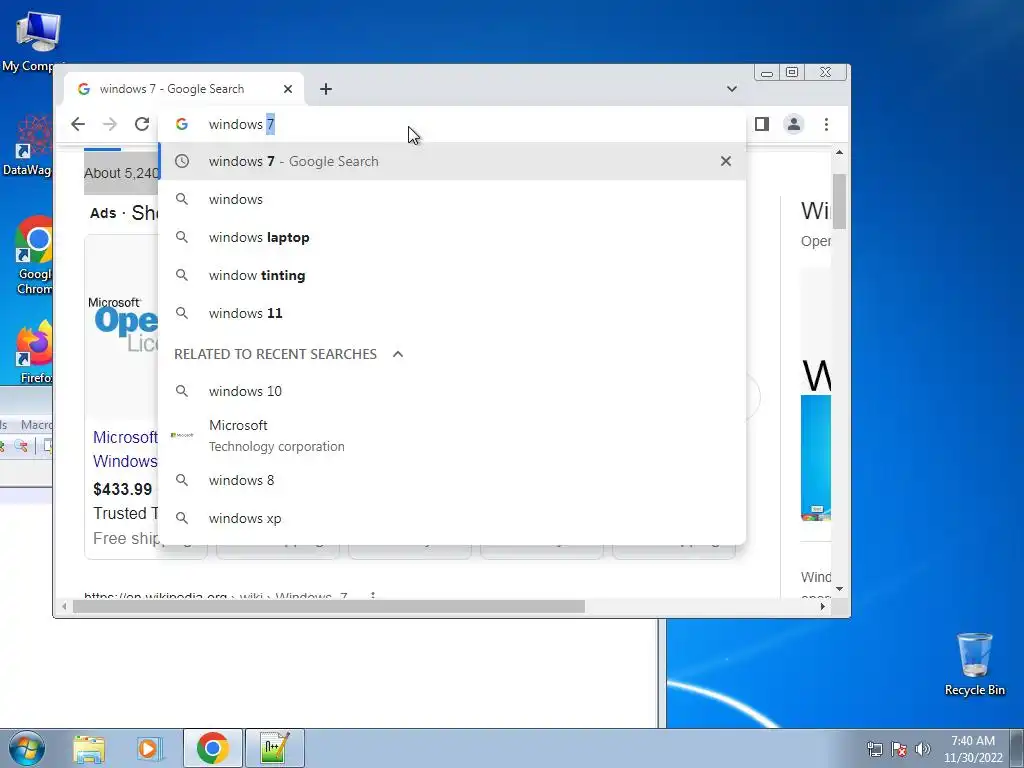The height and width of the screenshot is (768, 1024).
Task: Click the address bar text 'windows 7'
Action: tap(242, 124)
